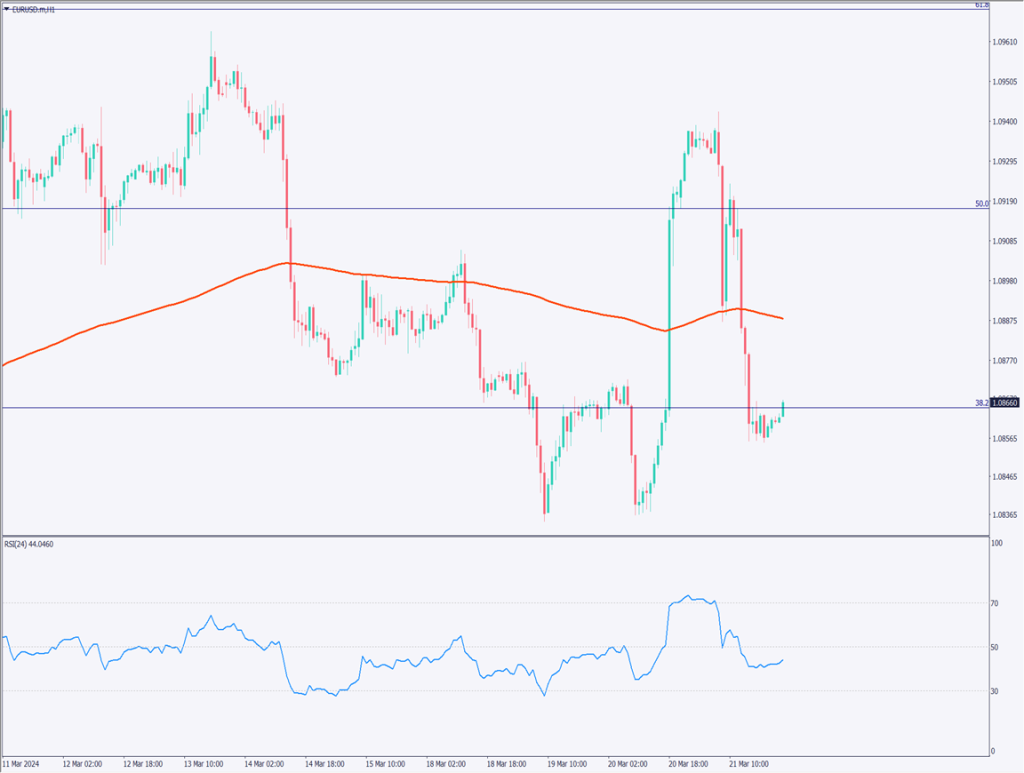Open the EURUSD.m,H1 triangle dropdown arrow
The width and height of the screenshot is (1024, 773).
coord(7,8)
